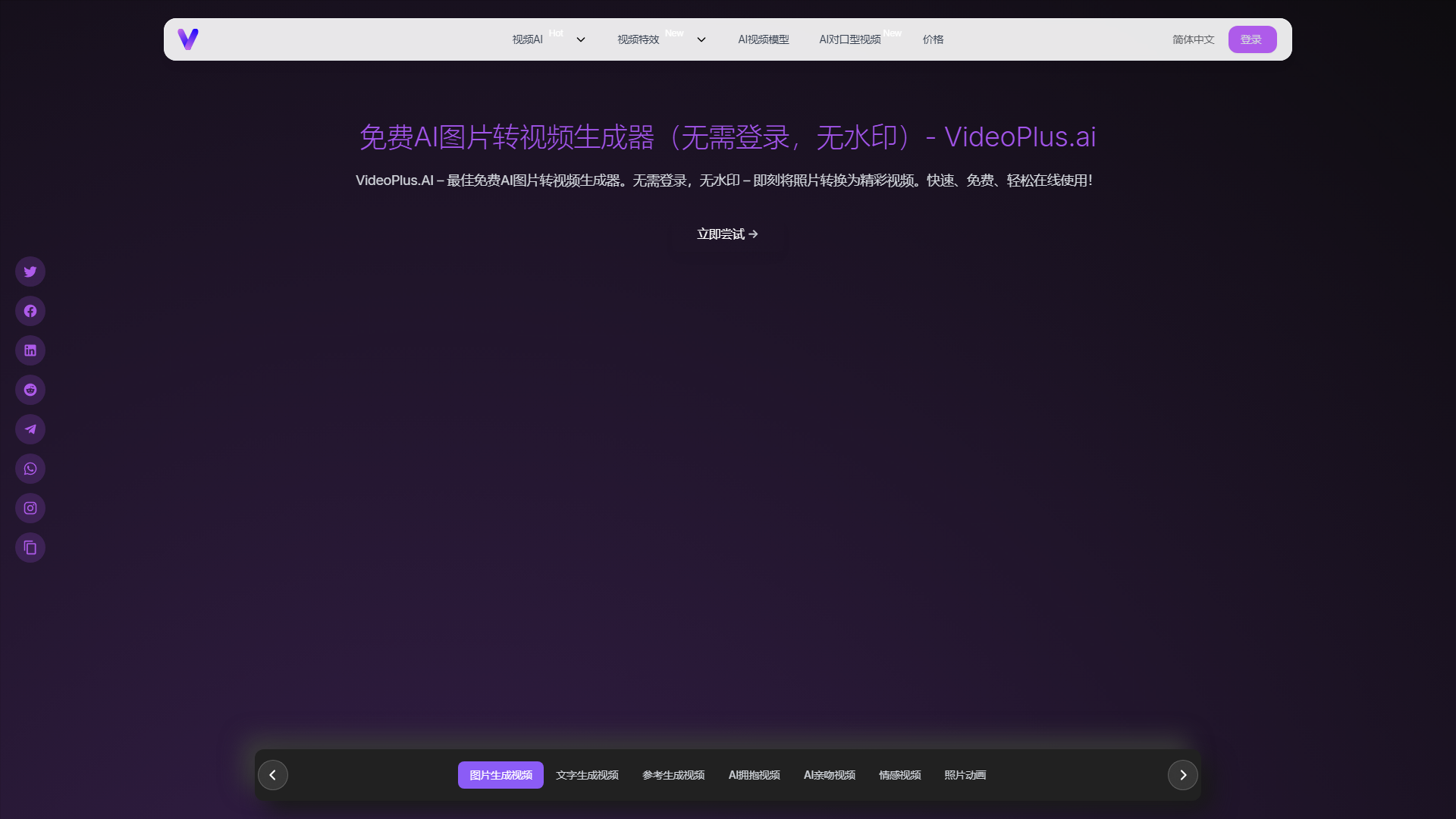Select the 参考生成视频 tab
The width and height of the screenshot is (1456, 819).
(x=673, y=775)
